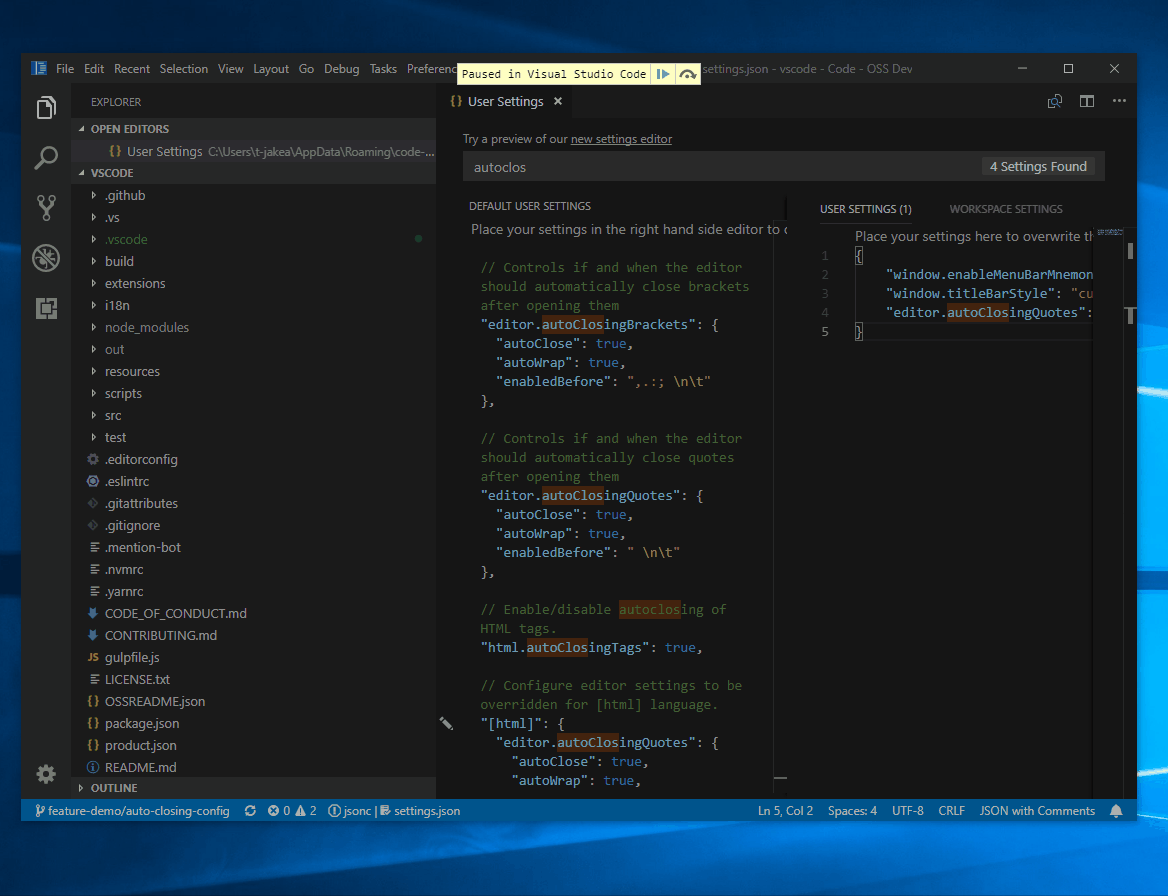Open CODE_OF_CONDUCT.md file
1168x896 pixels.
pos(253,613)
